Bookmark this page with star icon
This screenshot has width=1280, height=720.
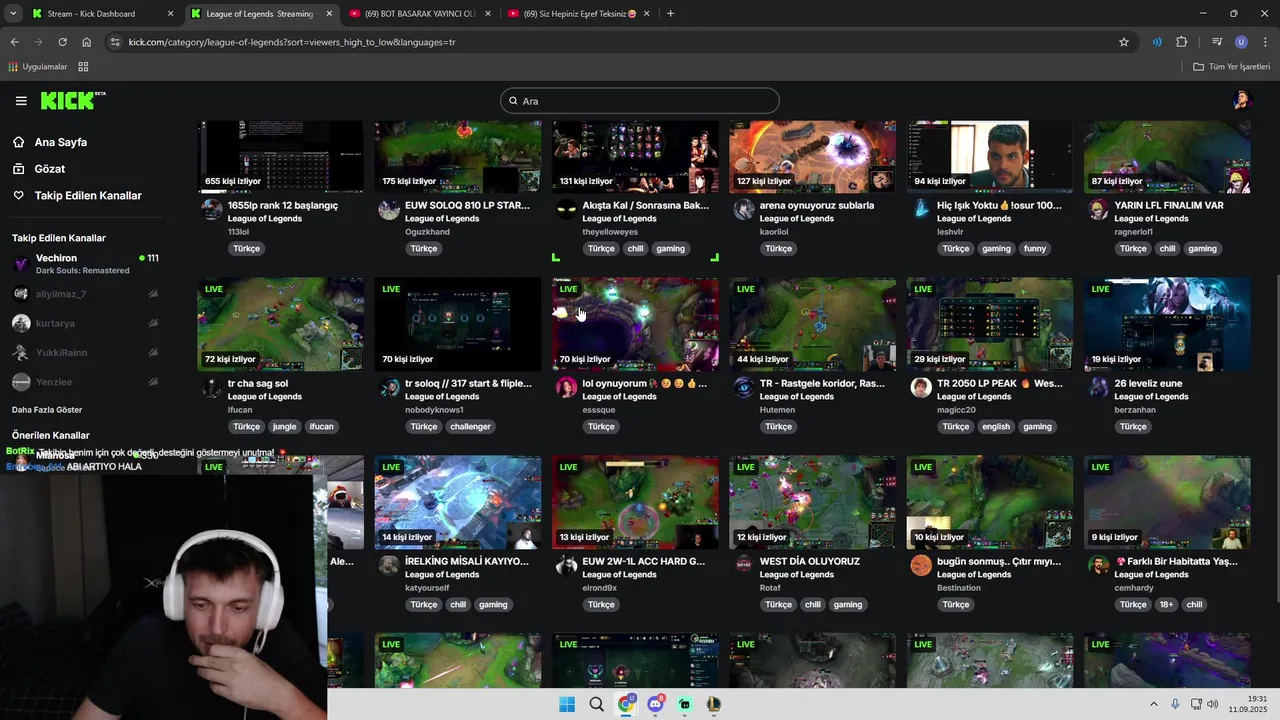(1124, 42)
